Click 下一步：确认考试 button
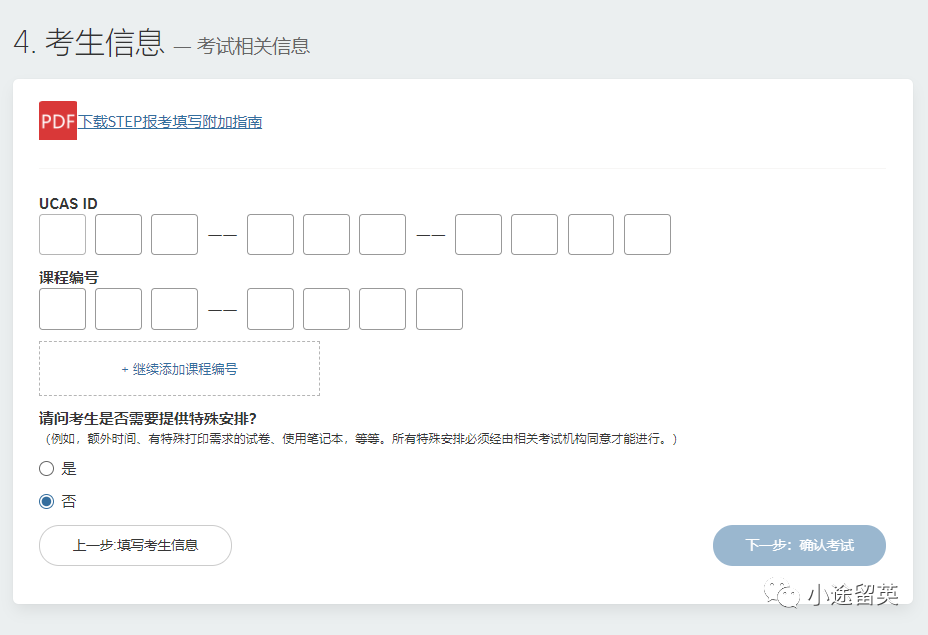 click(x=799, y=546)
